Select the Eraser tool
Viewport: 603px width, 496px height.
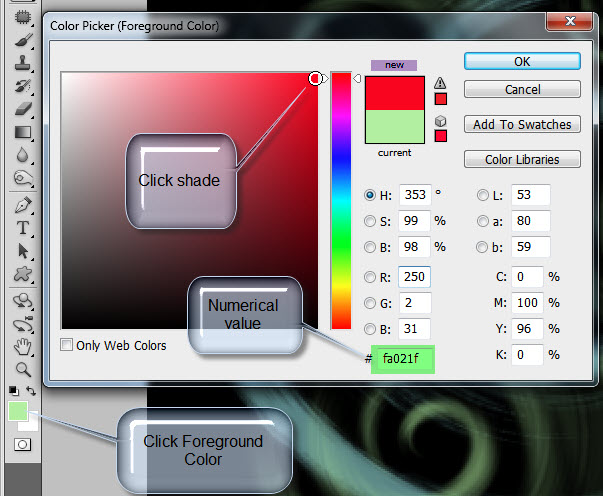(x=23, y=109)
